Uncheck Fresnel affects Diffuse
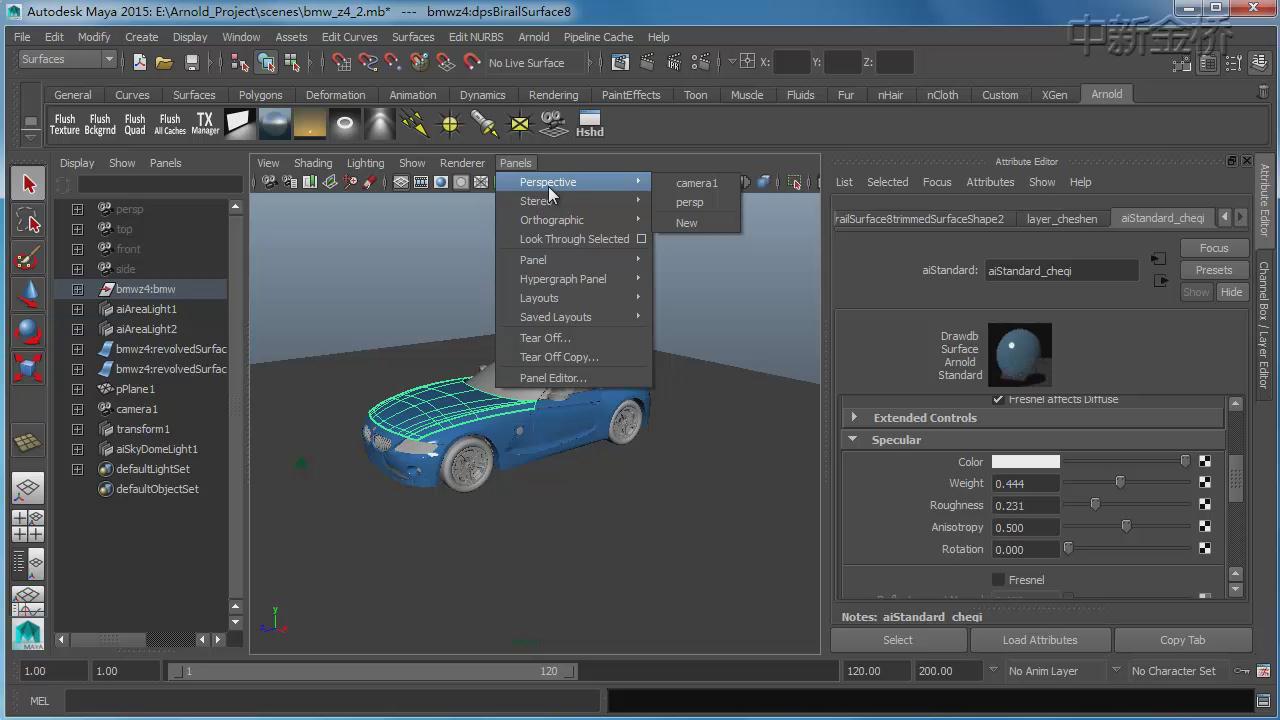 point(998,399)
